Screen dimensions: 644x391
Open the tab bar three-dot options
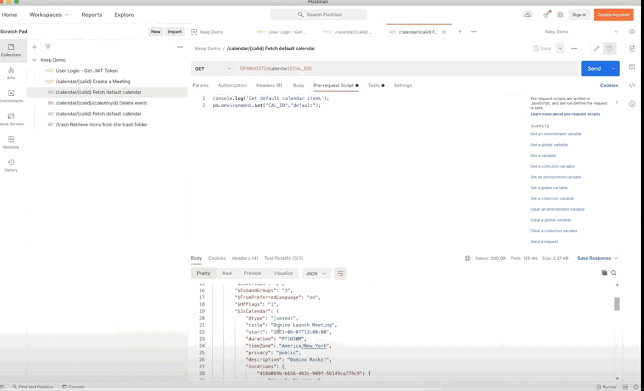coord(474,32)
